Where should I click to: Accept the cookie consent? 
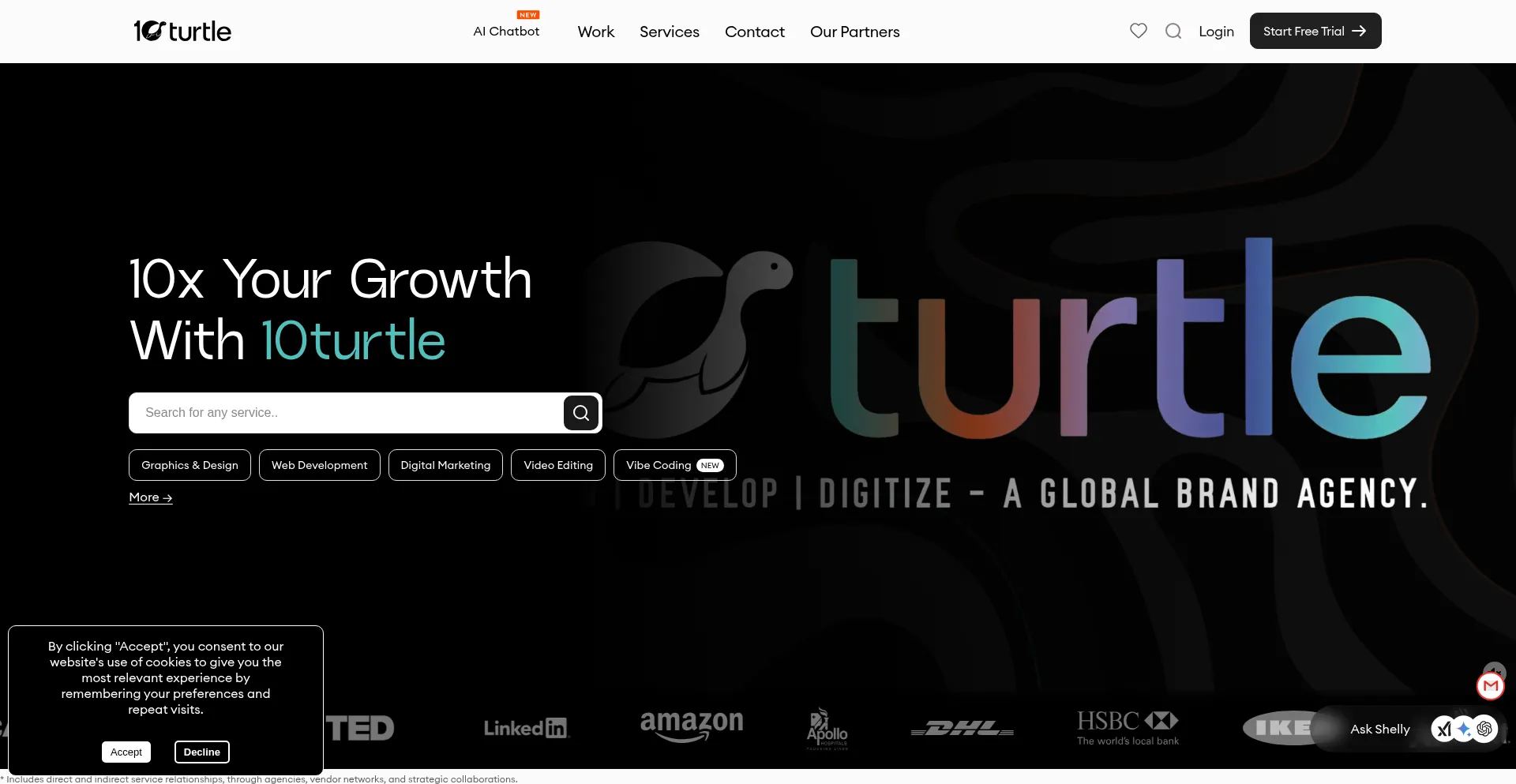126,752
